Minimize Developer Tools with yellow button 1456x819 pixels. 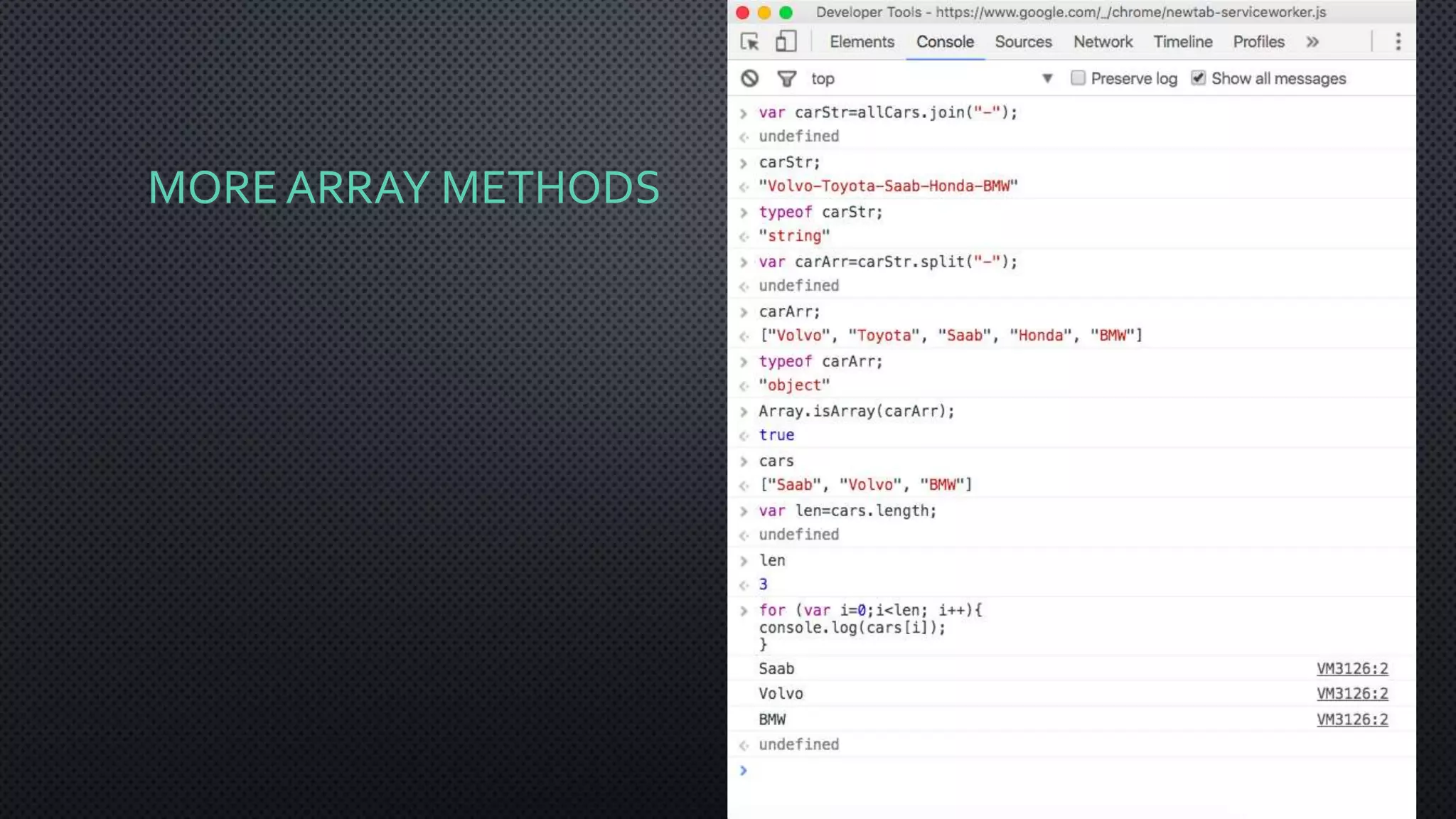(764, 12)
